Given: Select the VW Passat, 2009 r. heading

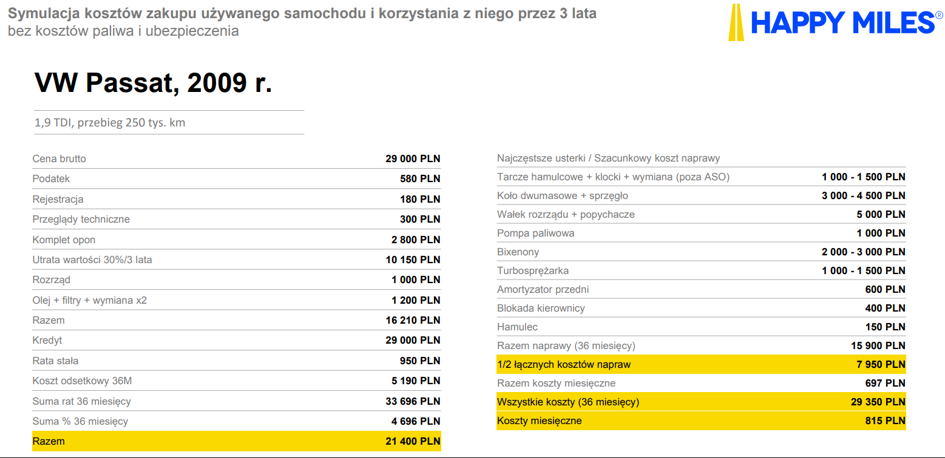Looking at the screenshot, I should pyautogui.click(x=153, y=83).
